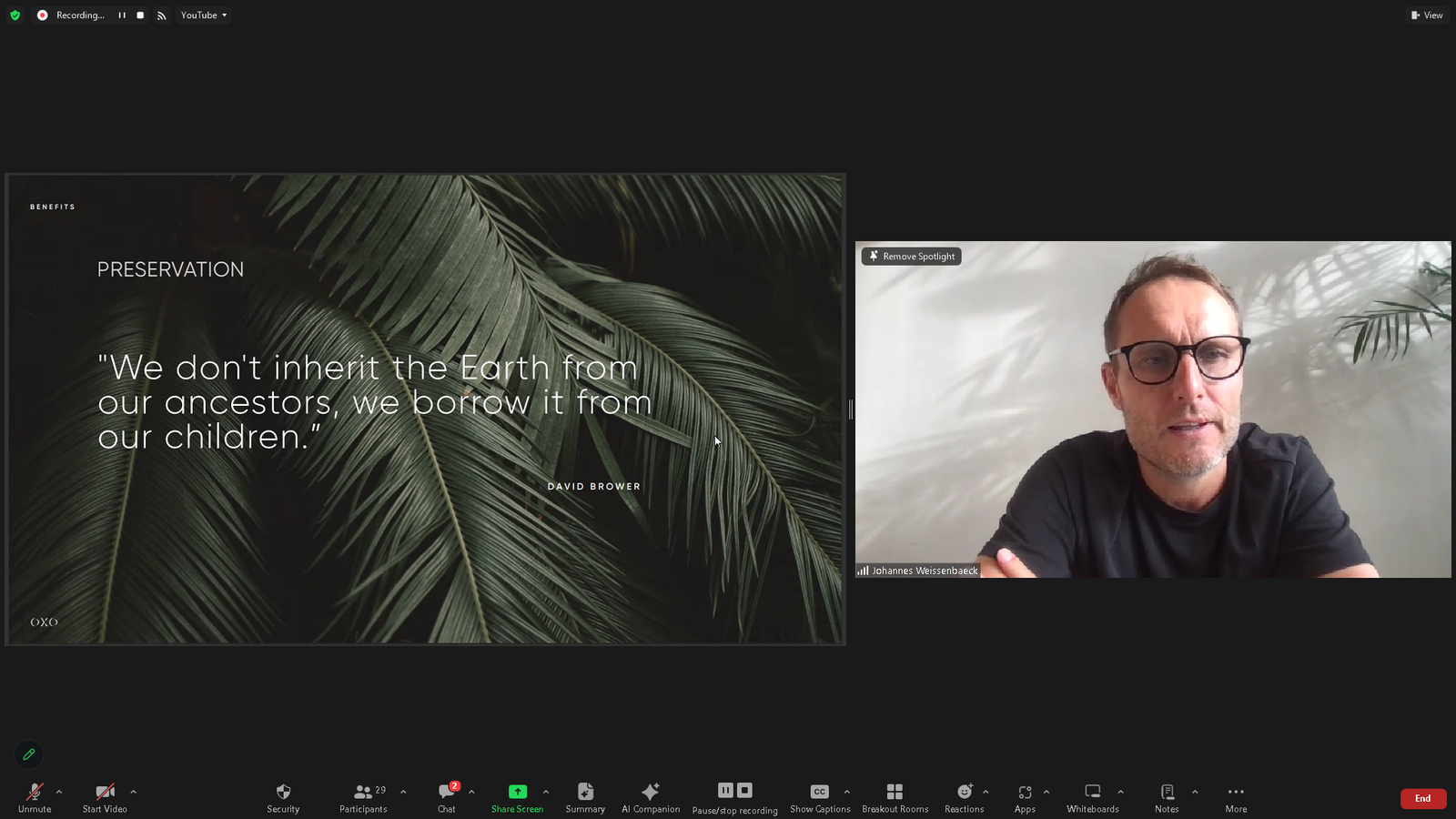This screenshot has width=1456, height=819.
Task: Expand the Share Screen options caret
Action: click(546, 792)
